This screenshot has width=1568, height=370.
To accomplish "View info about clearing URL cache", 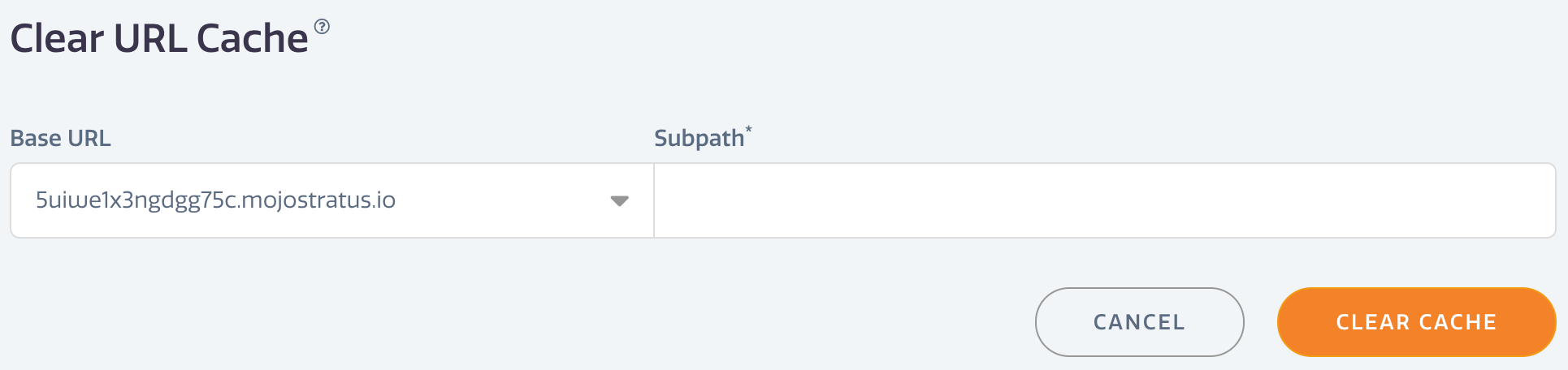I will point(322,27).
